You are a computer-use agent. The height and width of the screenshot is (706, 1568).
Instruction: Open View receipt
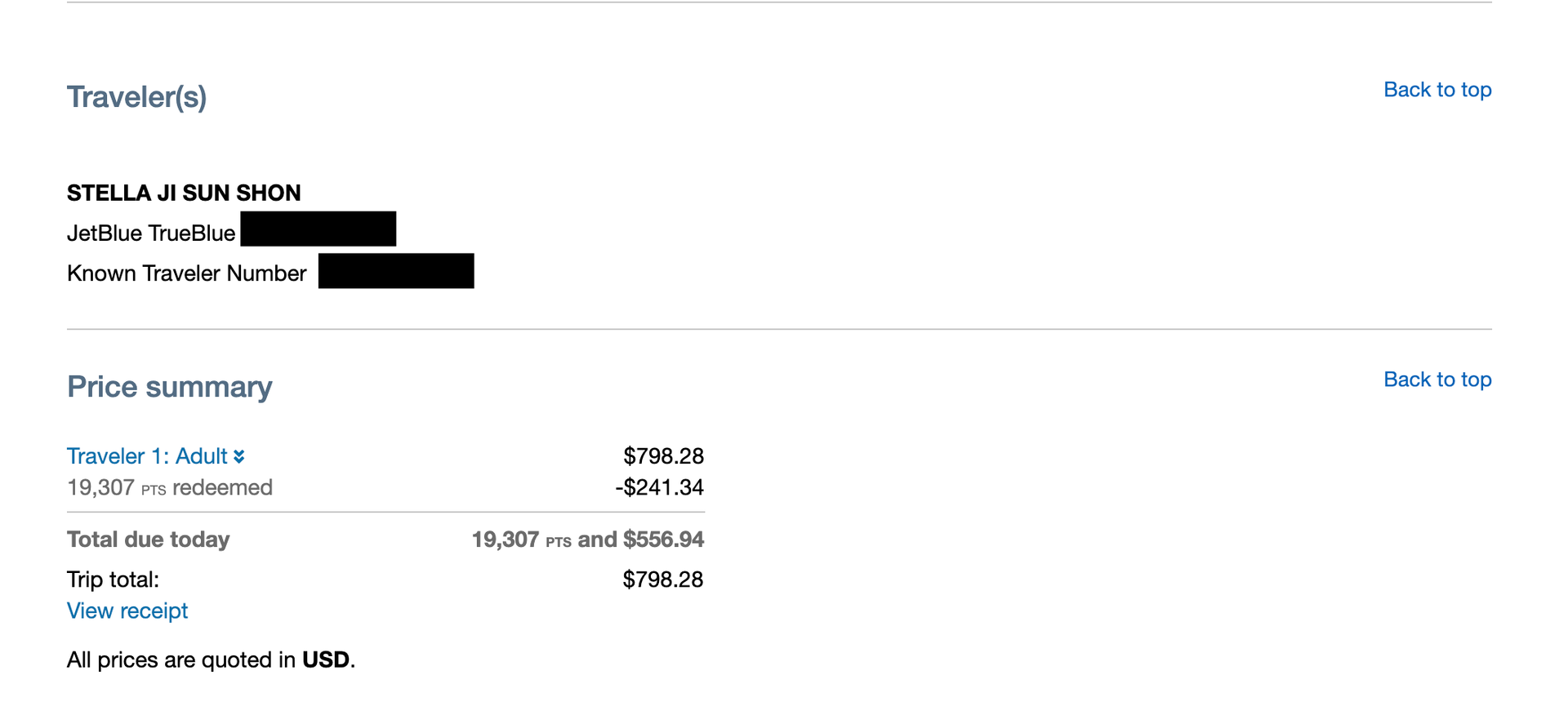coord(127,611)
